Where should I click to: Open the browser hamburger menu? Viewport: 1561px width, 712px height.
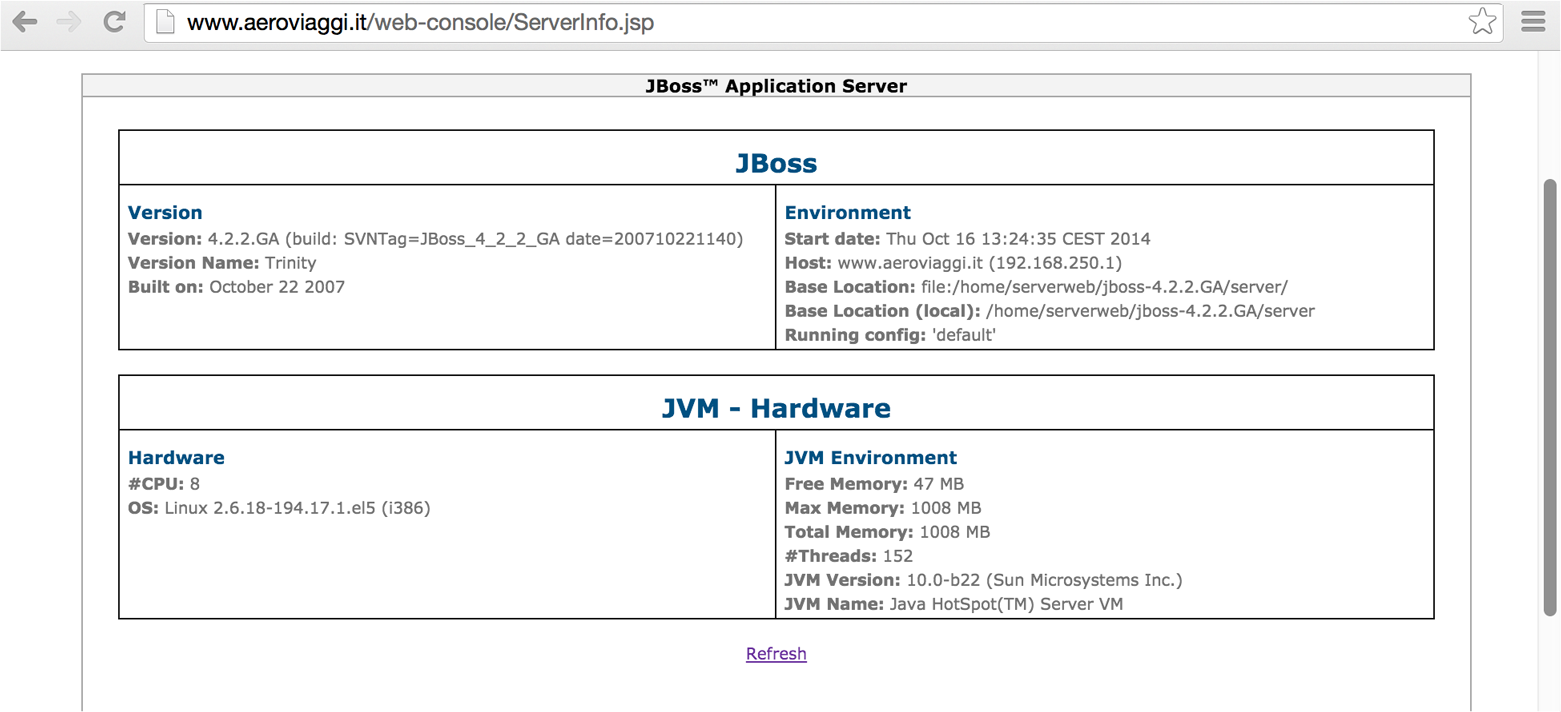pos(1534,21)
